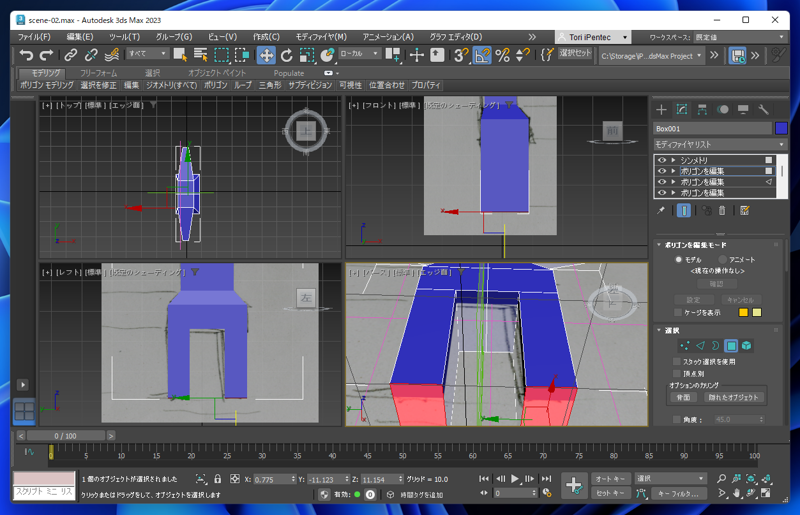
Task: Toggle the 3D Snaps tool
Action: coord(461,55)
